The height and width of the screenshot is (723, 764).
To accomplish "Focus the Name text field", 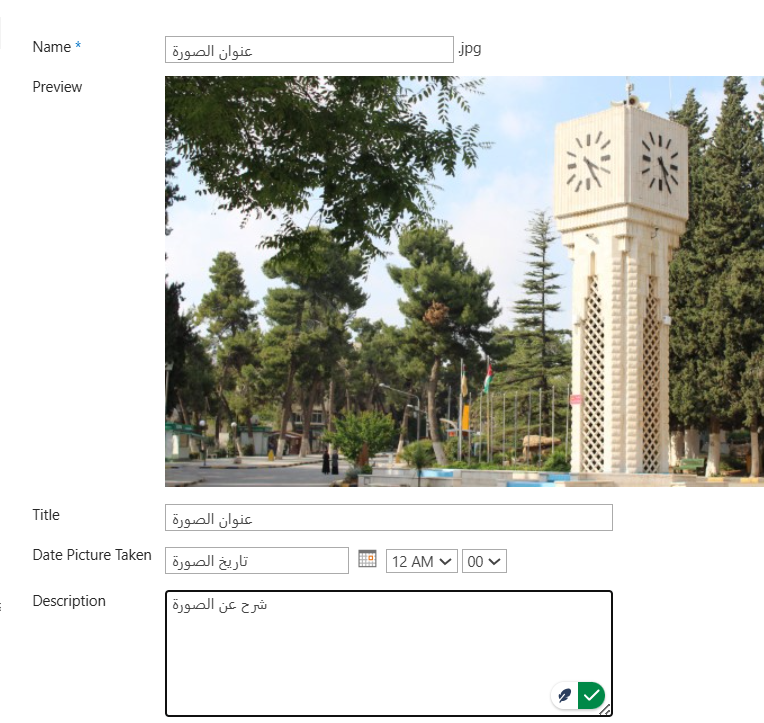I will coord(309,50).
